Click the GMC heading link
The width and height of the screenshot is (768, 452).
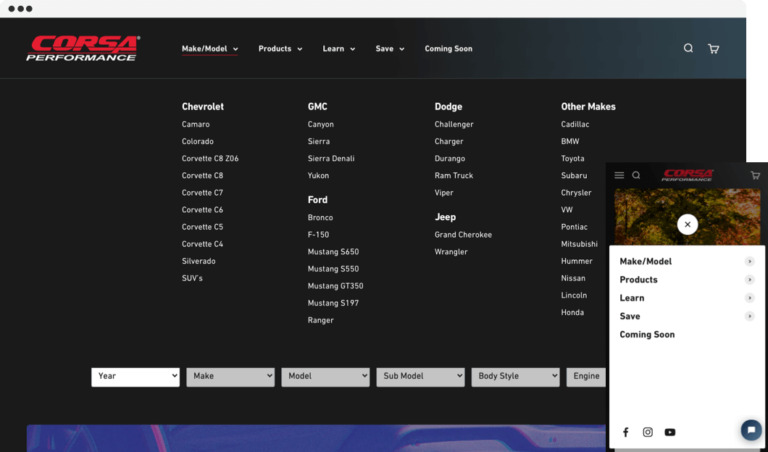point(317,106)
